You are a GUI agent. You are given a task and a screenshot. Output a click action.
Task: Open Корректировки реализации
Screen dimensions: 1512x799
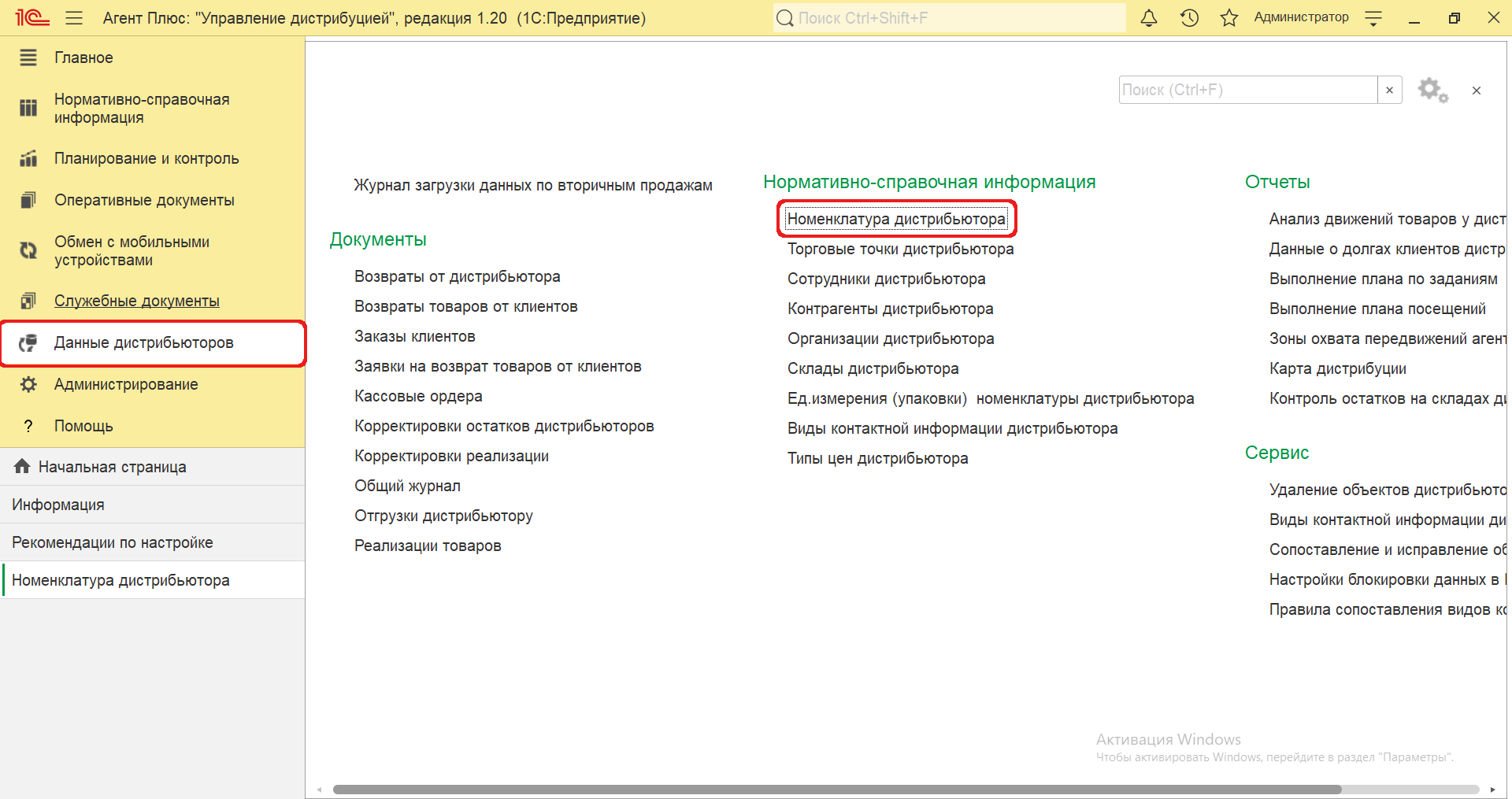pos(451,456)
